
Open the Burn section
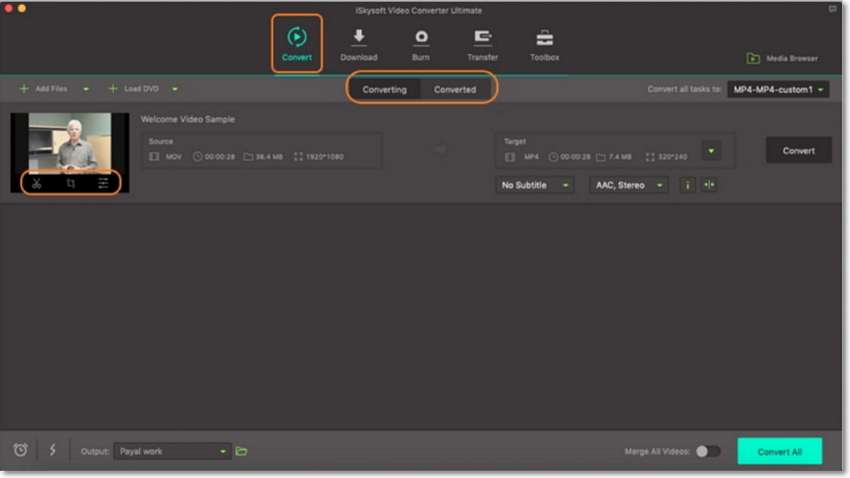421,44
